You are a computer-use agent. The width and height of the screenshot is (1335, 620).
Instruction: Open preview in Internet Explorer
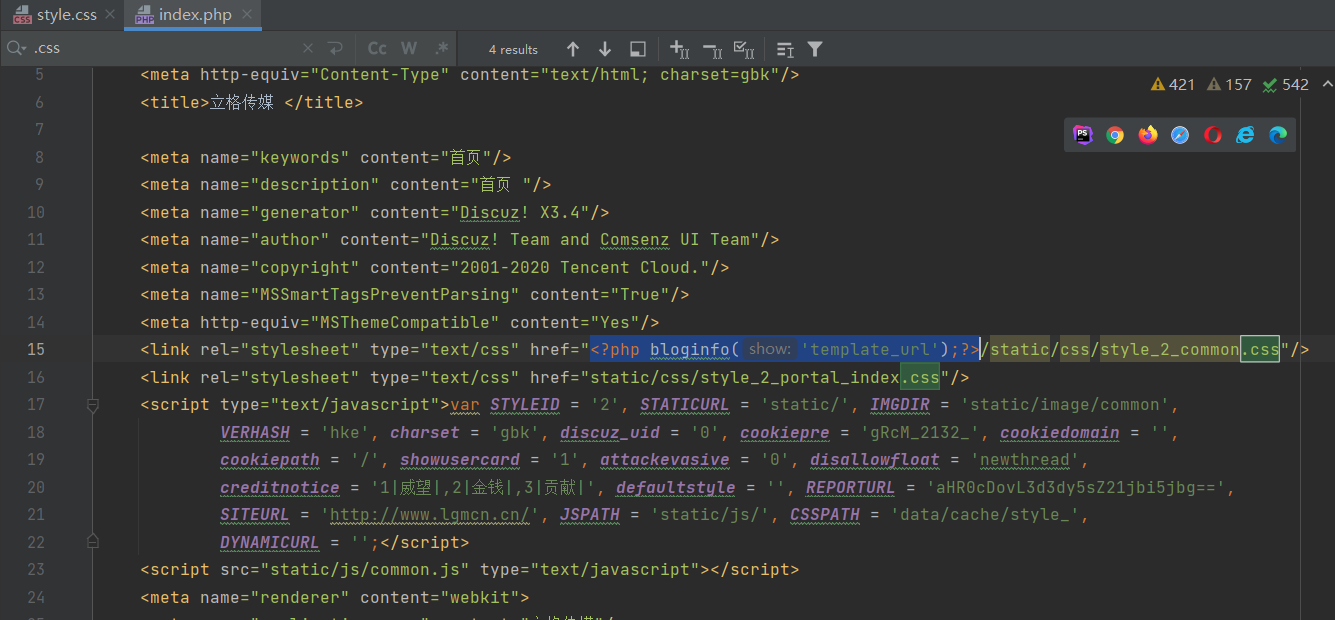coord(1245,135)
